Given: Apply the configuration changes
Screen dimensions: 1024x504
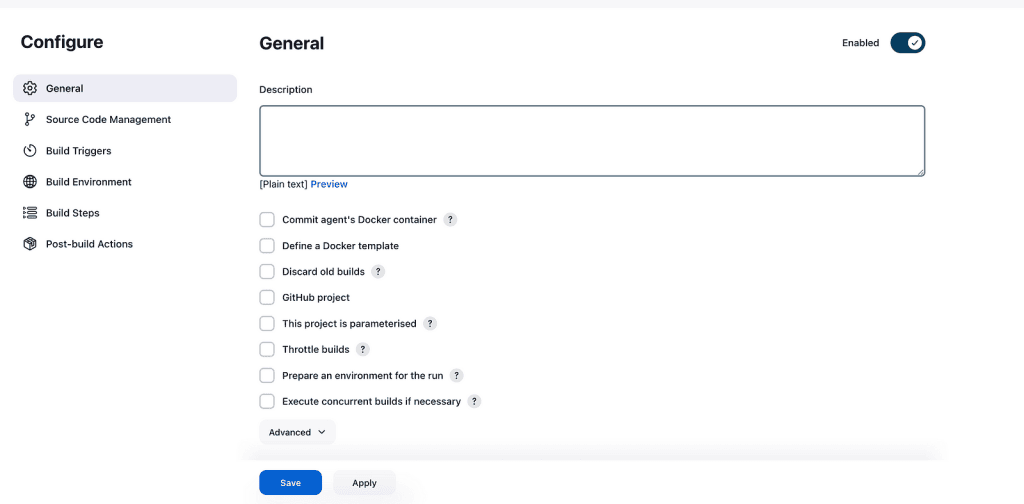Looking at the screenshot, I should click(364, 483).
